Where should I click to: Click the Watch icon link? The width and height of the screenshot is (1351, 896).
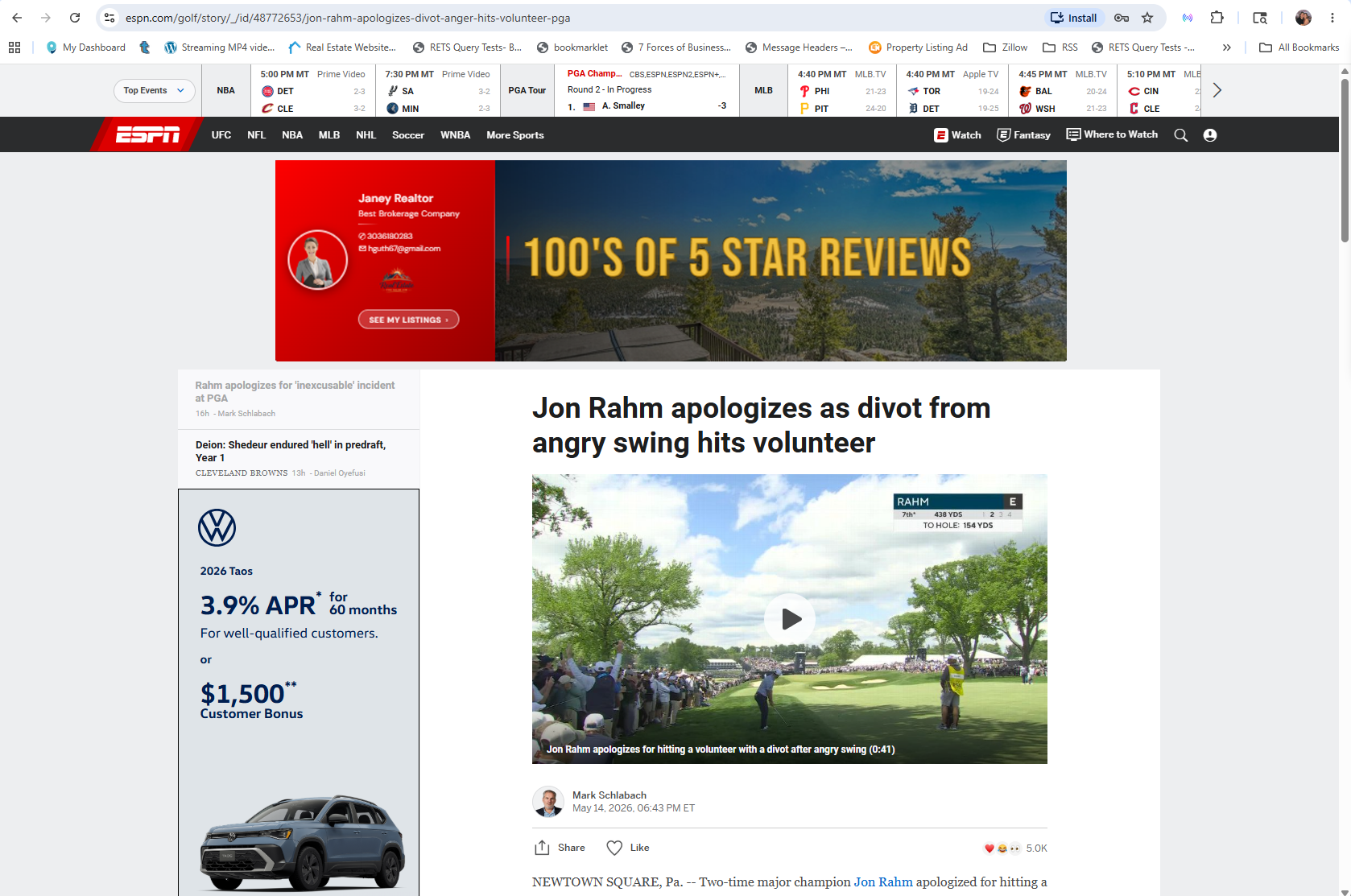coord(957,135)
